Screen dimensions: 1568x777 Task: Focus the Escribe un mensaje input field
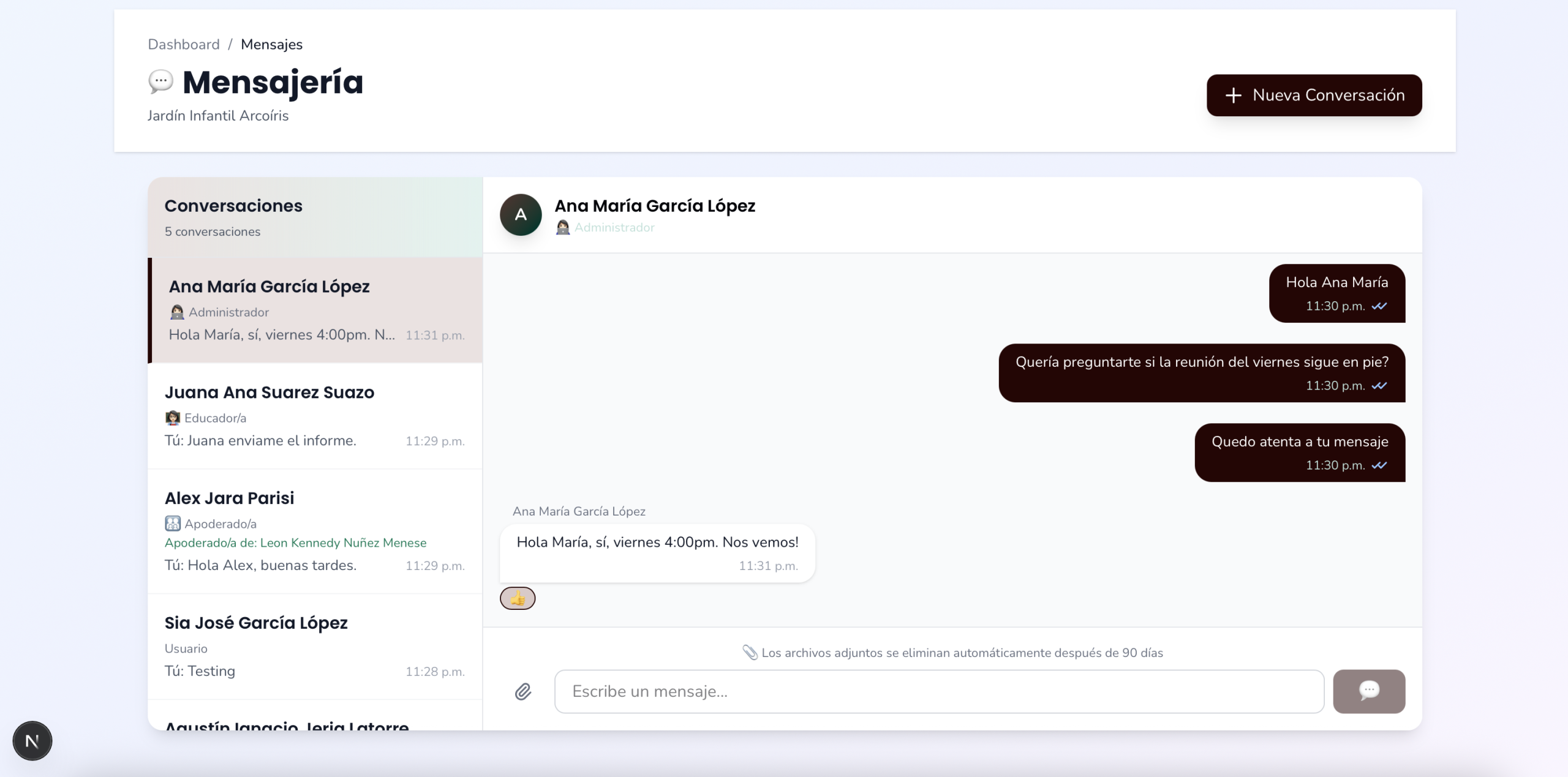(939, 691)
